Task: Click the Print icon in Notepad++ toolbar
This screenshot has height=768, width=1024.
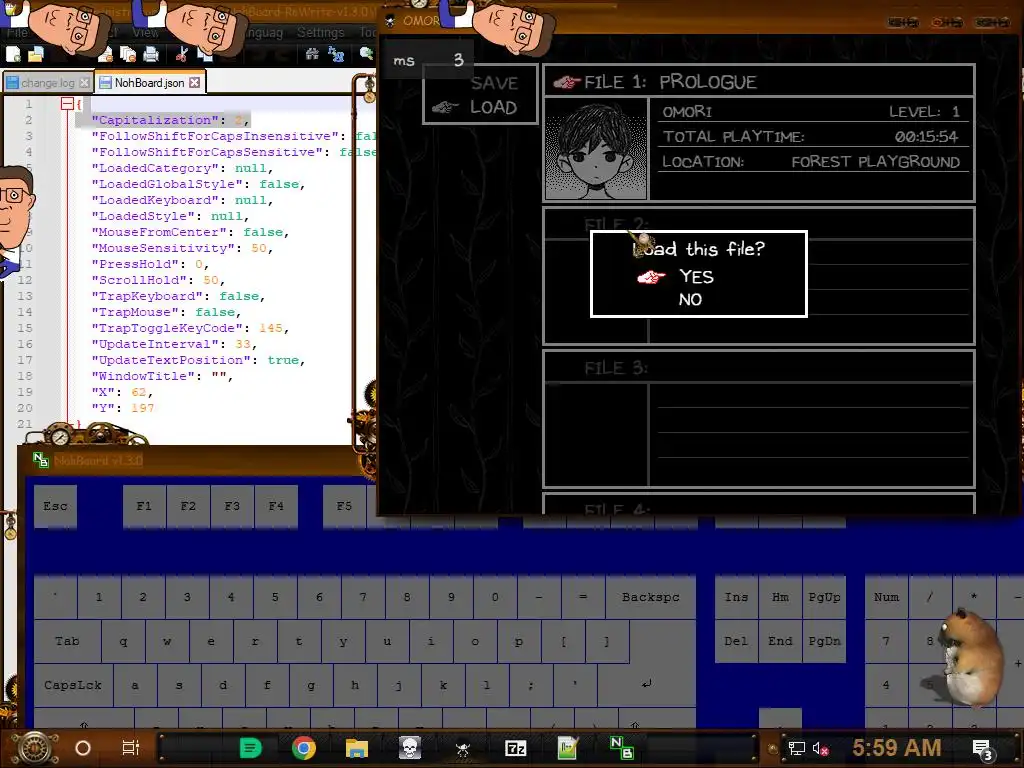Action: click(x=151, y=55)
